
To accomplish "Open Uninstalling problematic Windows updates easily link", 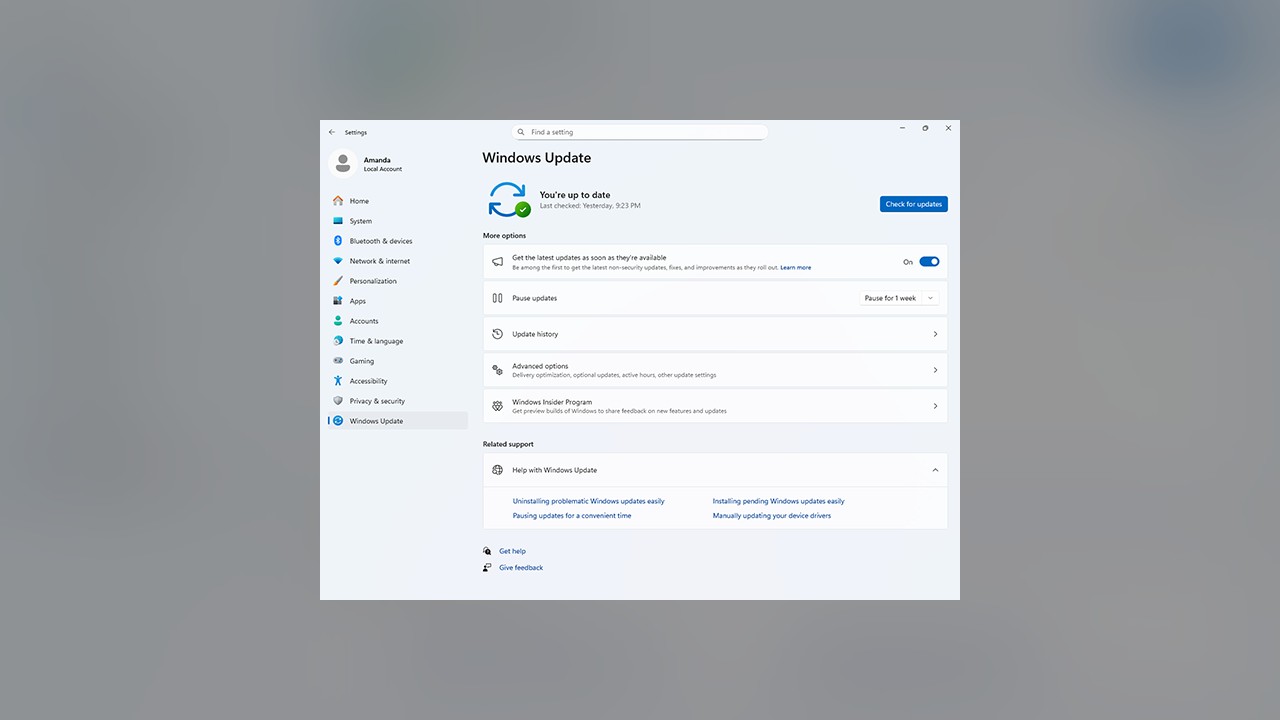I will click(589, 501).
